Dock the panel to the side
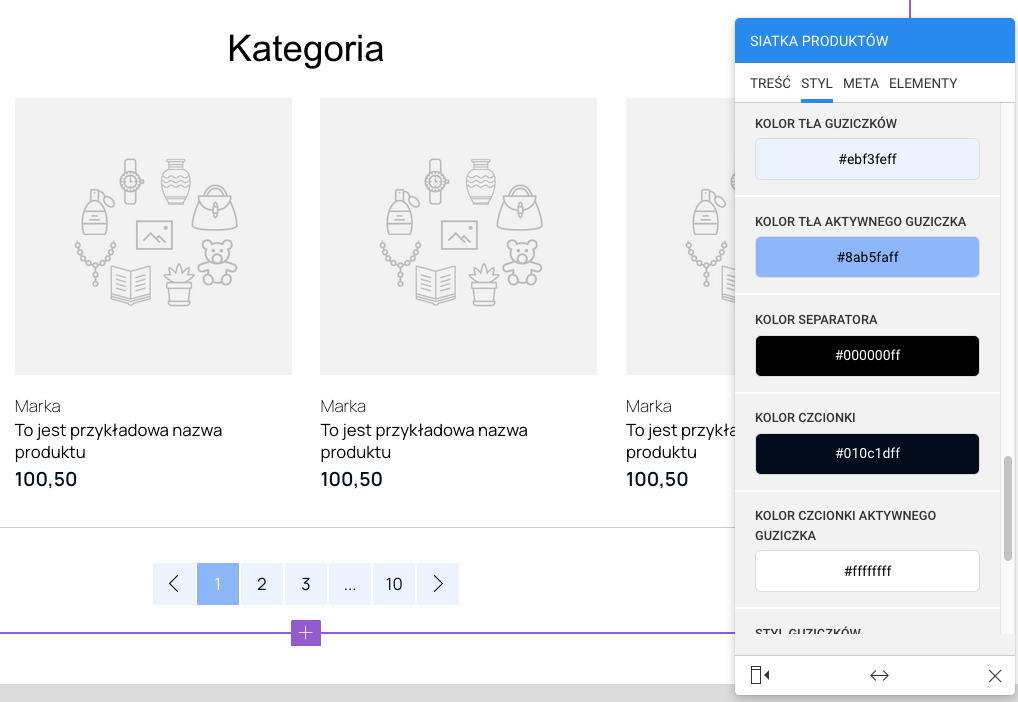This screenshot has width=1018, height=702. [x=760, y=676]
